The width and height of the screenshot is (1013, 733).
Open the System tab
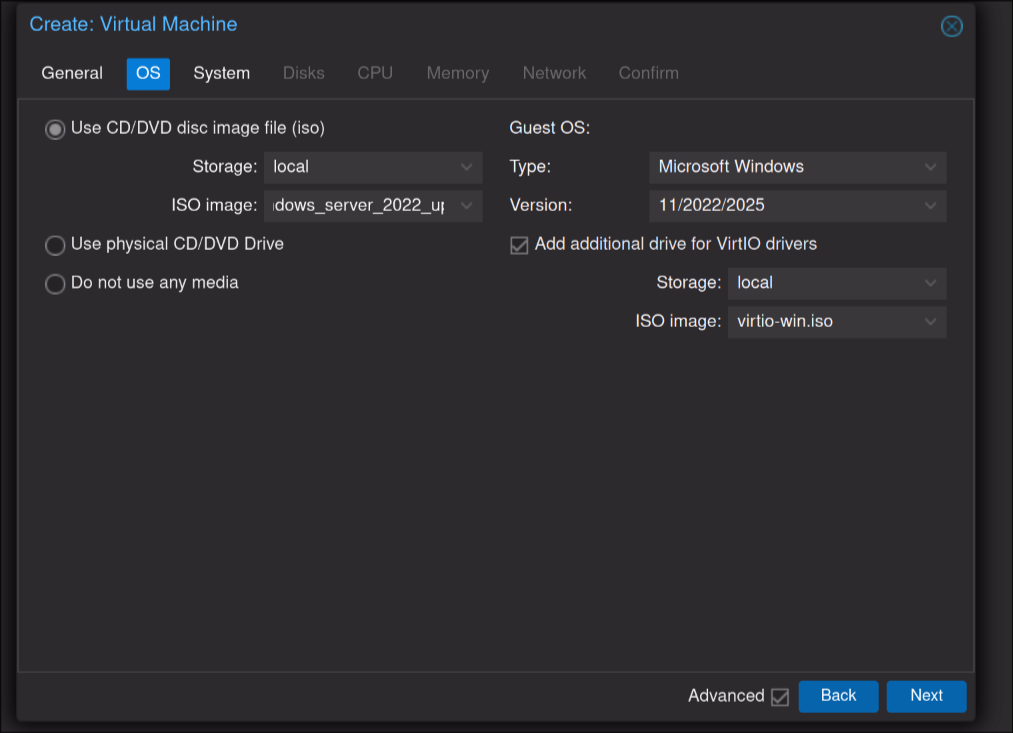221,73
